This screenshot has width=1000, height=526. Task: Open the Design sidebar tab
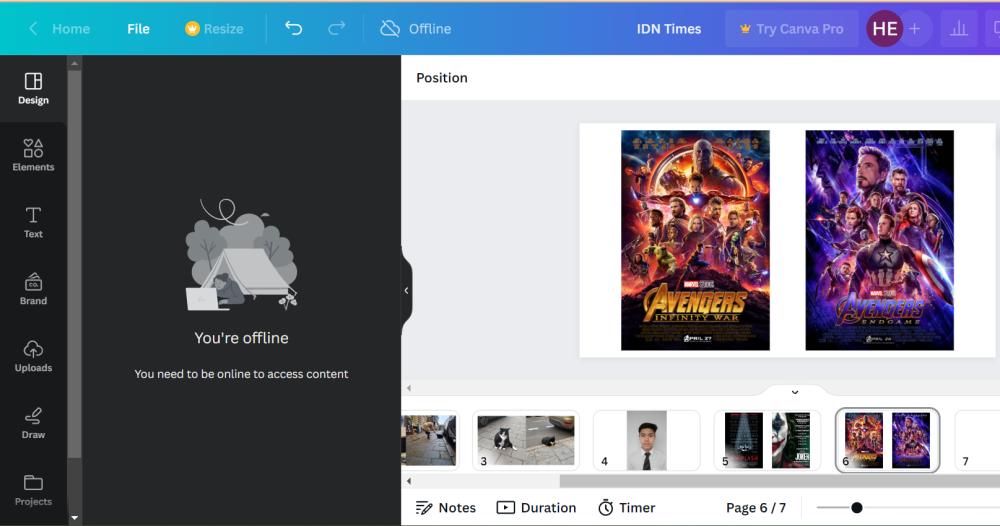click(x=33, y=89)
